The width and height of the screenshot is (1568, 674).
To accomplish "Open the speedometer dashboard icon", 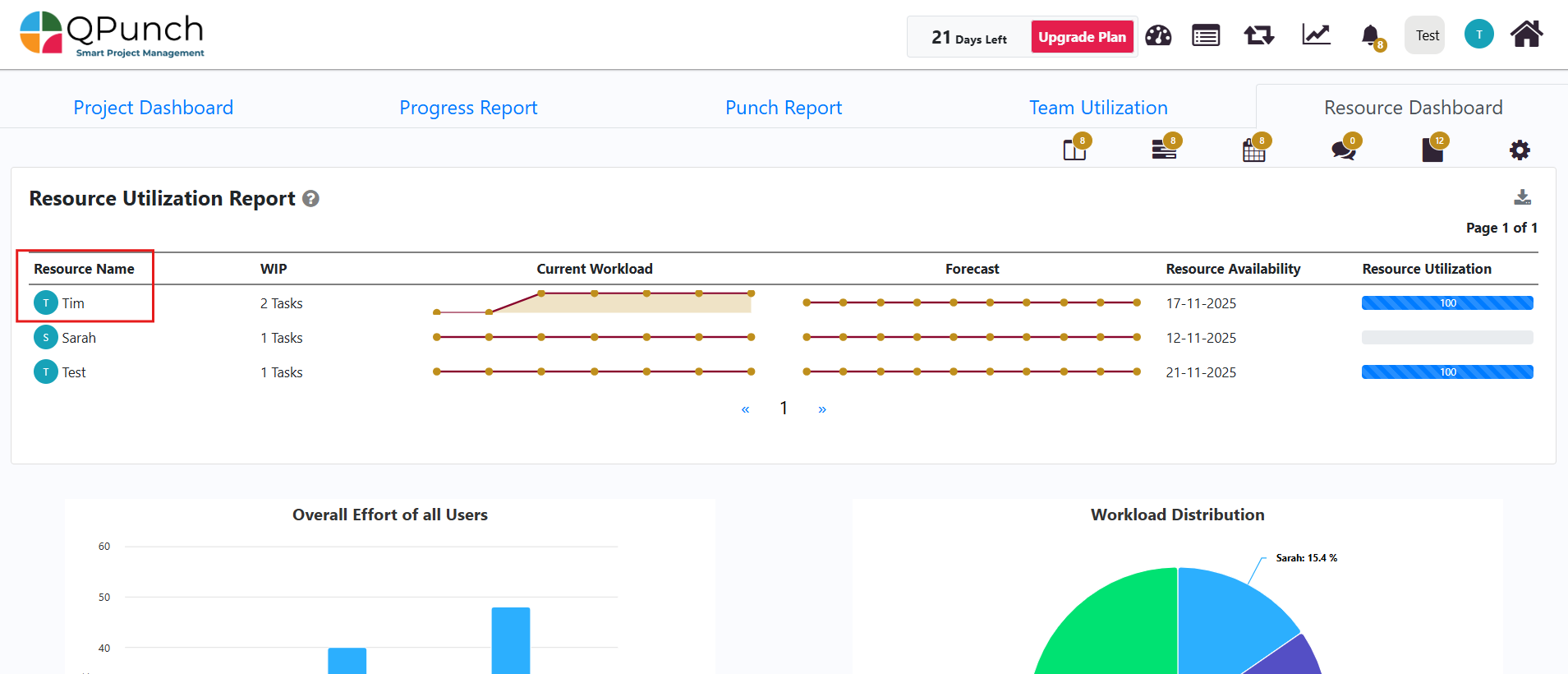I will coord(1158,35).
